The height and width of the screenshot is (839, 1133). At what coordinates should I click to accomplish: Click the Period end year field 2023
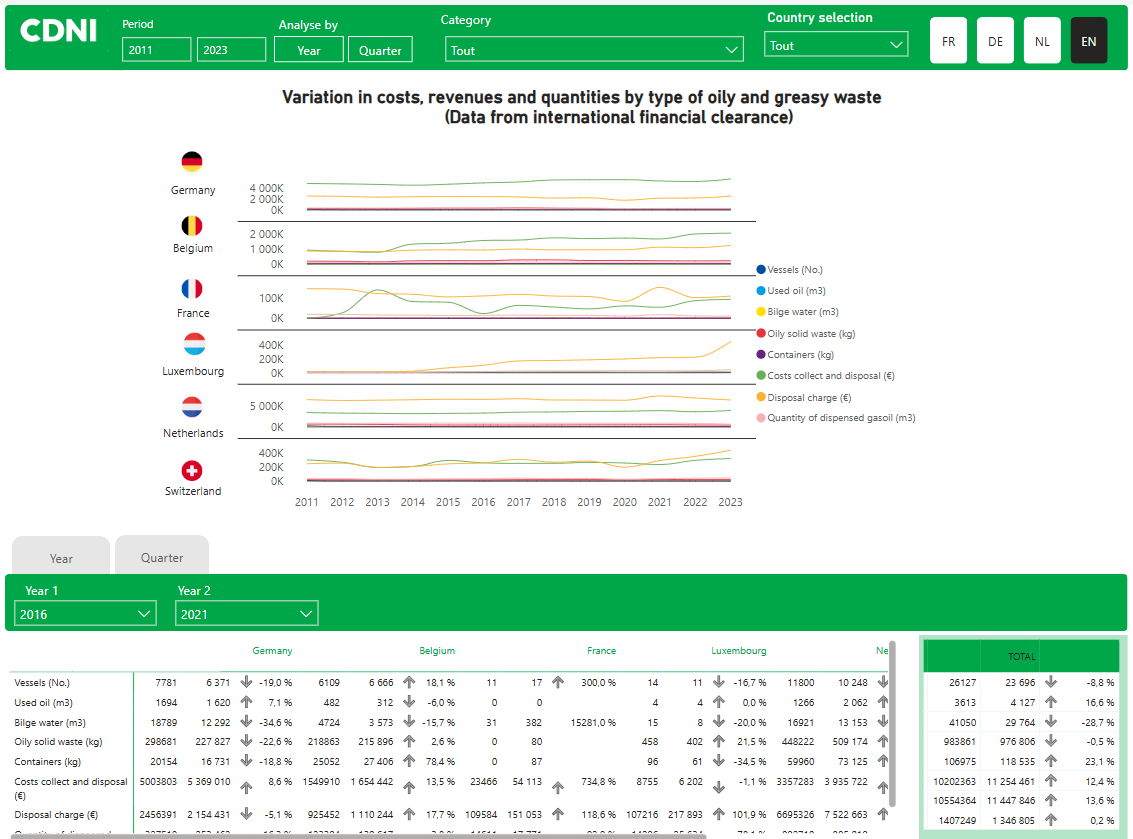(231, 50)
